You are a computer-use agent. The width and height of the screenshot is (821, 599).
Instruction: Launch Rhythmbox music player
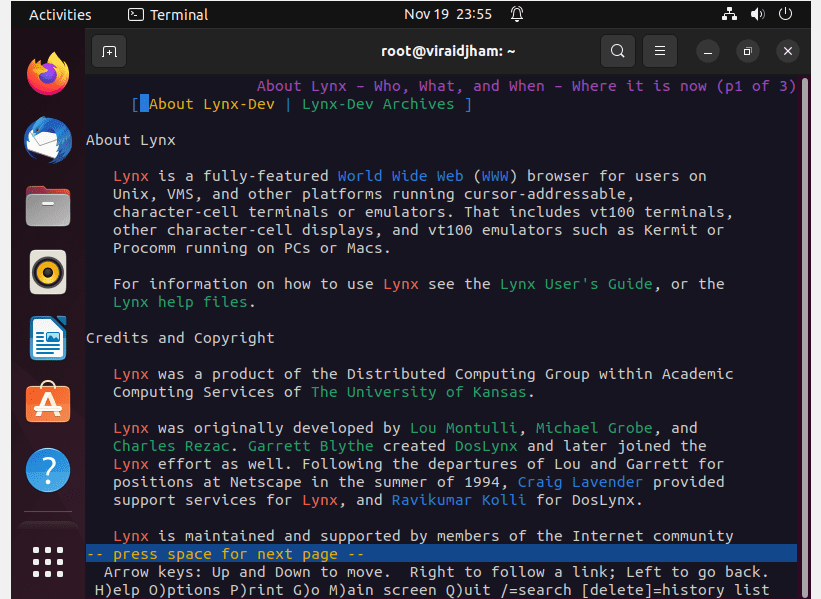(x=48, y=272)
